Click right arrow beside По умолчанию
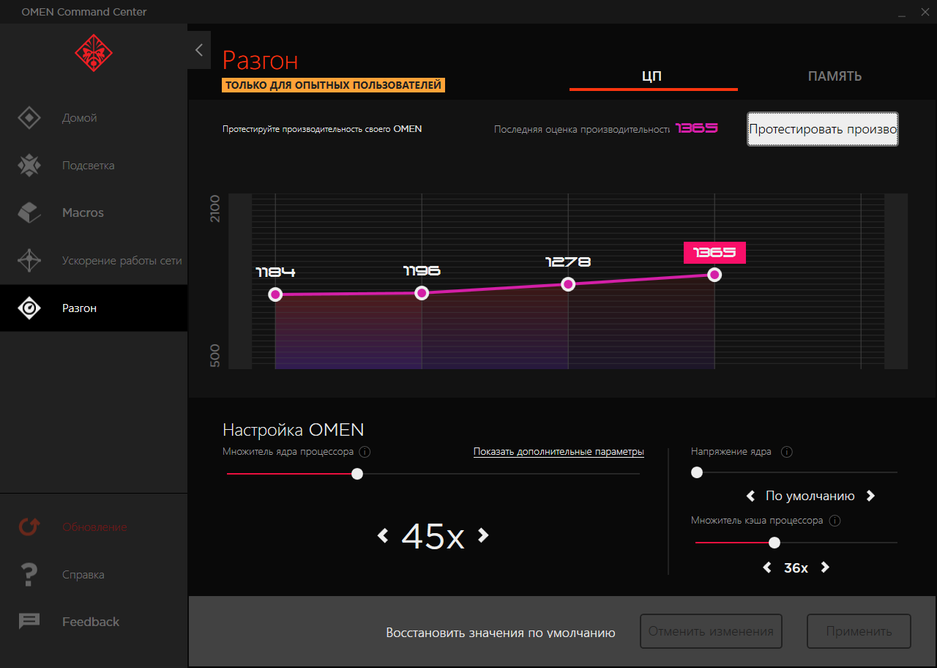The image size is (937, 668). tap(871, 496)
